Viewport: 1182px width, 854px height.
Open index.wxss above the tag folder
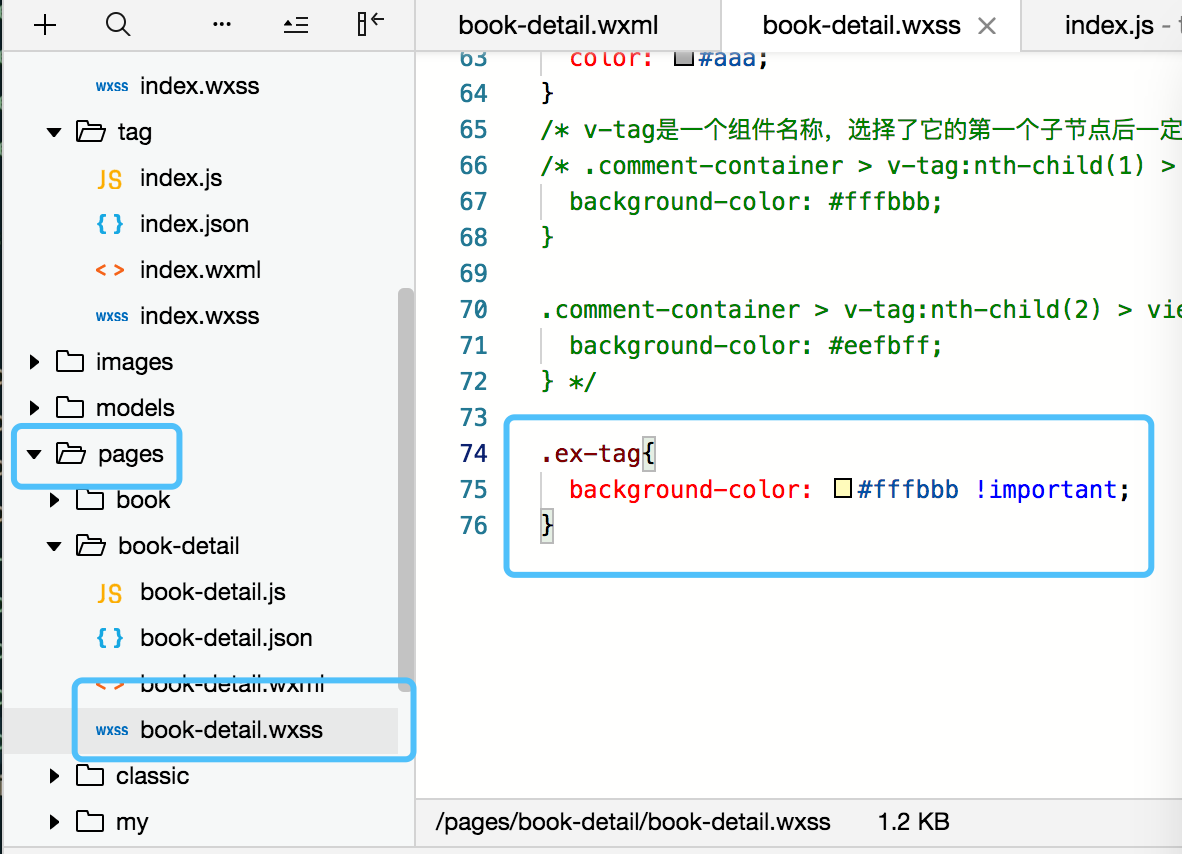pos(199,86)
